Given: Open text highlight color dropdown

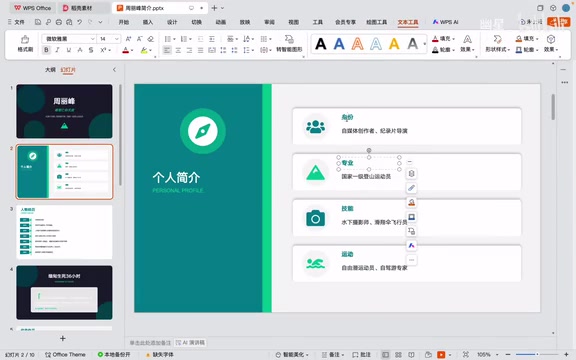Looking at the screenshot, I should click(x=151, y=50).
